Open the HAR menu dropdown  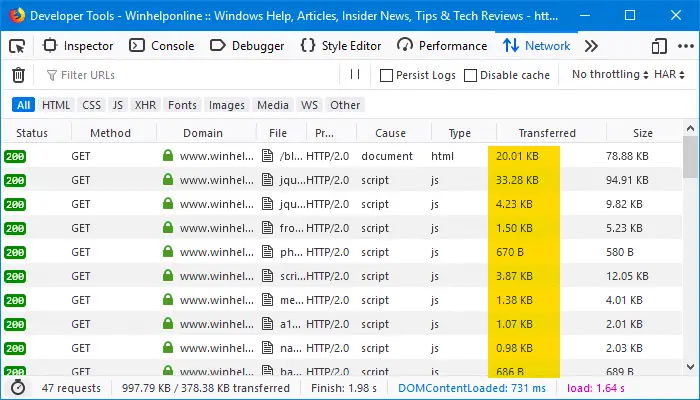pos(669,75)
